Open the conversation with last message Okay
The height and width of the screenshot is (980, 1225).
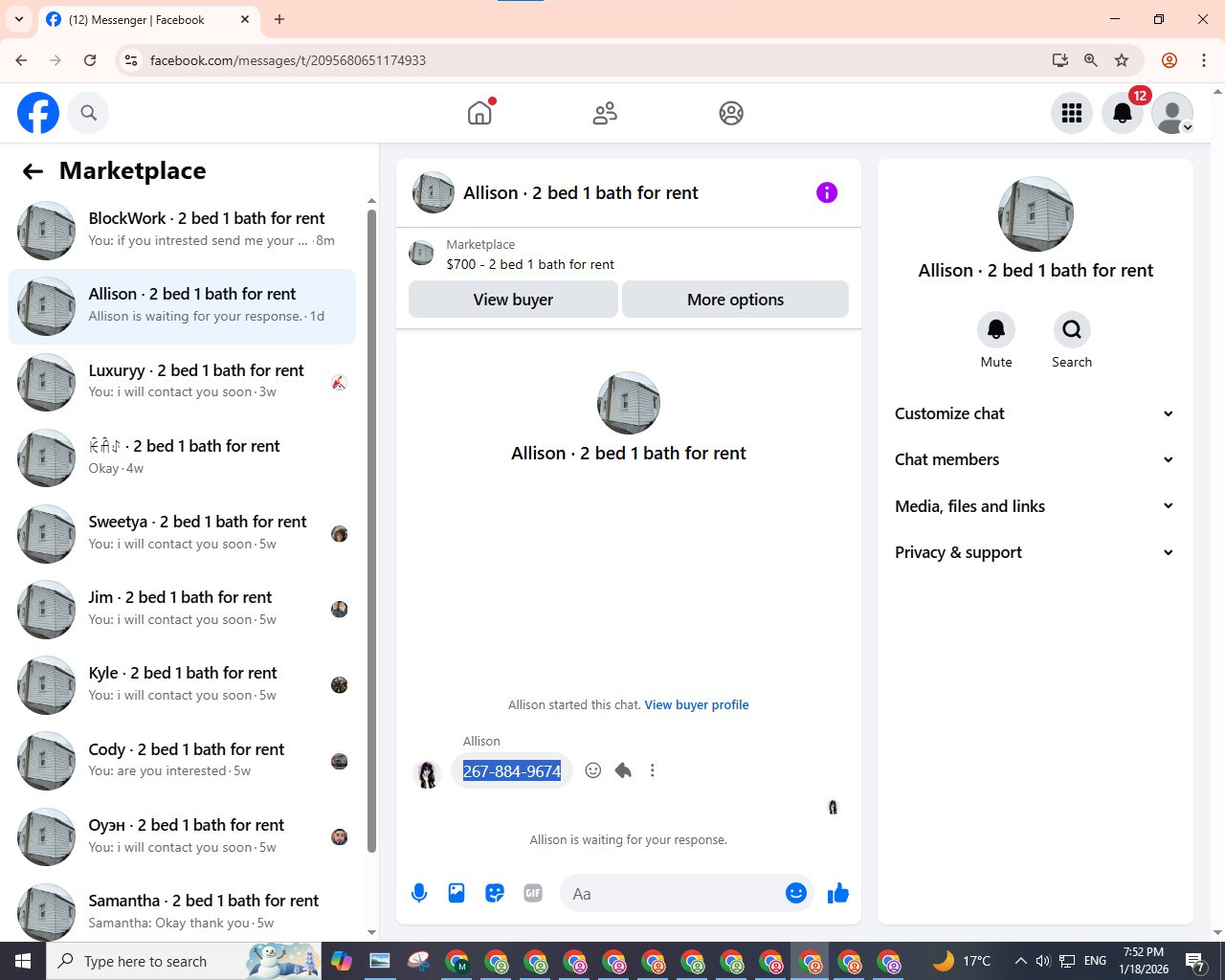[x=182, y=457]
